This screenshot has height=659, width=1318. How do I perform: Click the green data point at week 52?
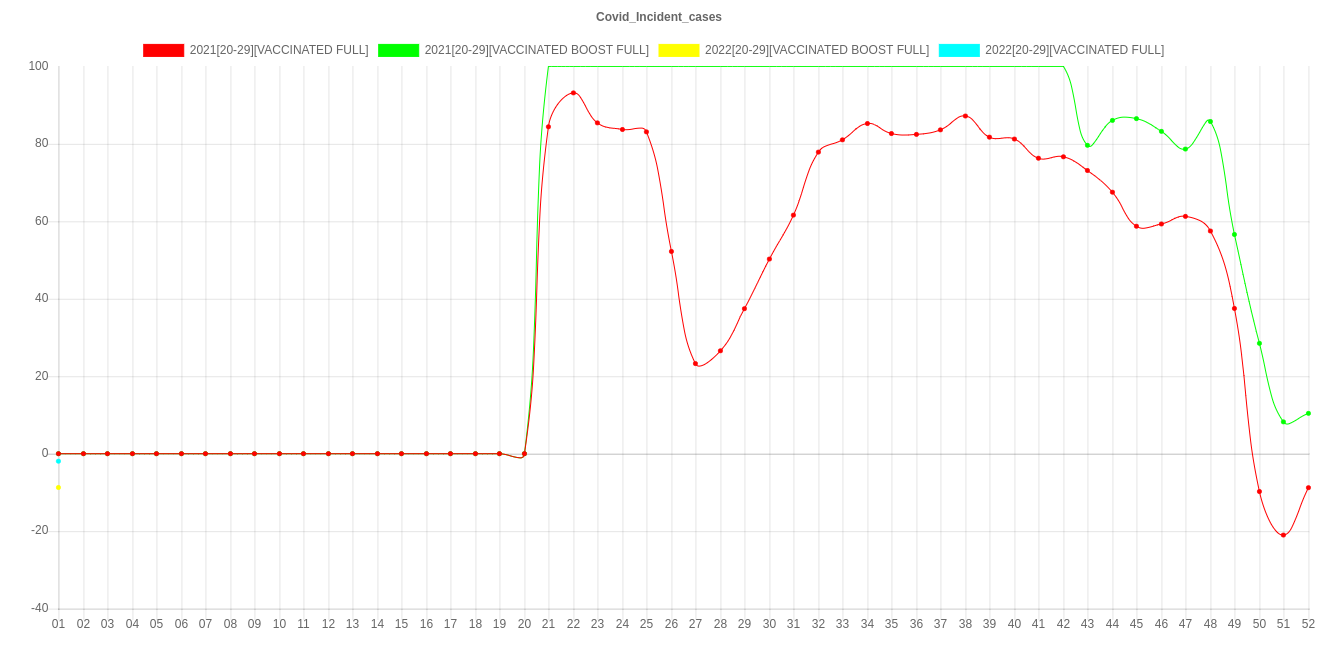pyautogui.click(x=1308, y=413)
